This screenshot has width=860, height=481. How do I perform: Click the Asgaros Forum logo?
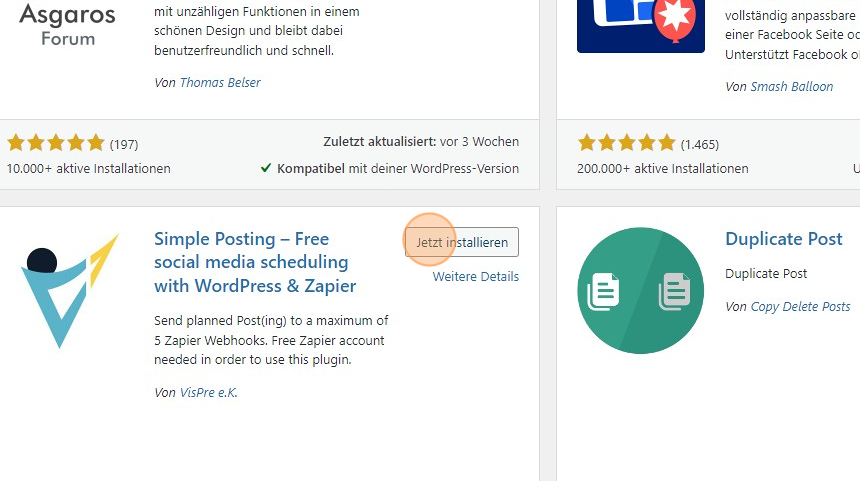(x=67, y=25)
